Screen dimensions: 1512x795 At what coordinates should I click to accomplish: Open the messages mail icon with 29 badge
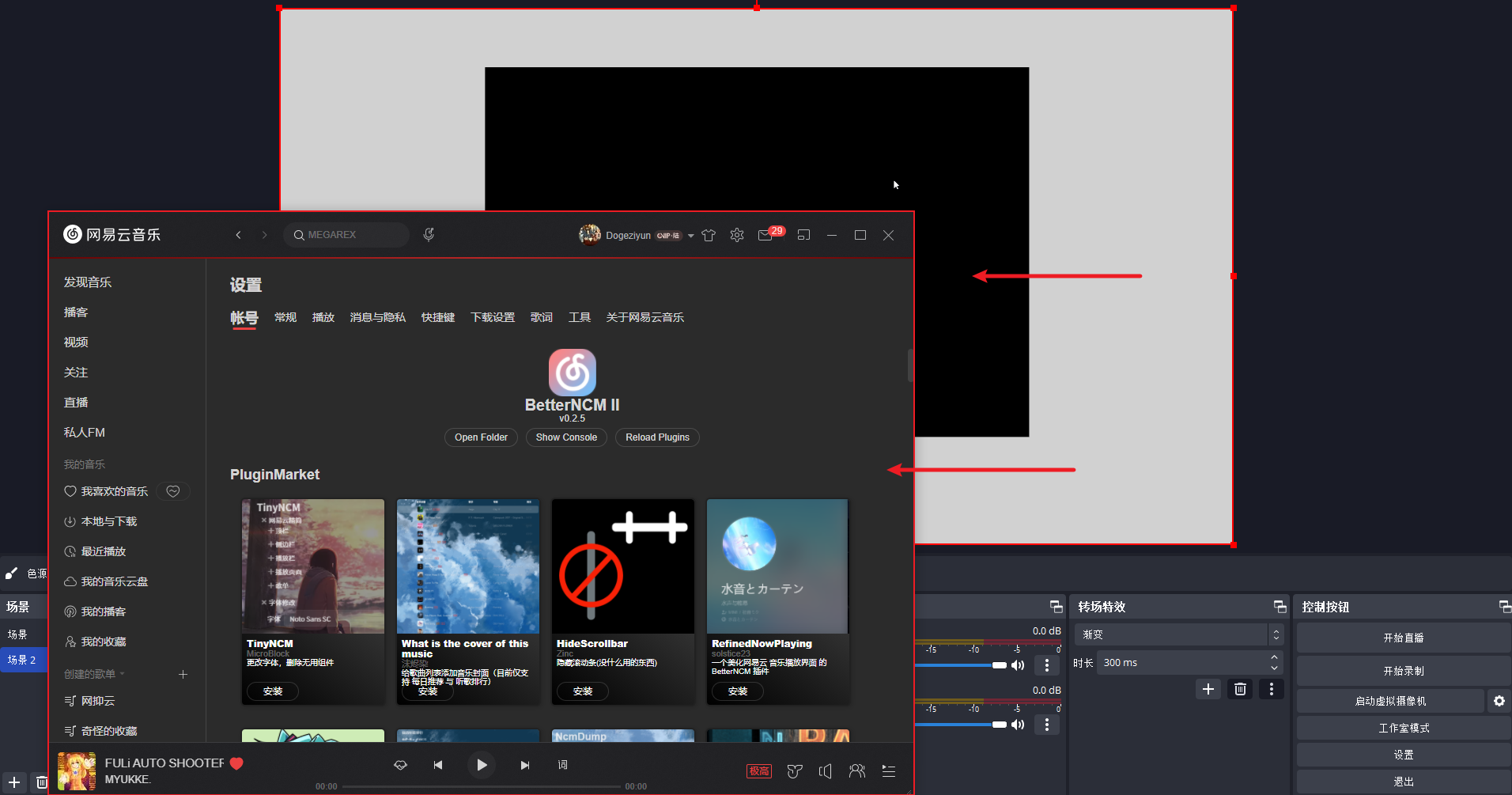pos(765,235)
